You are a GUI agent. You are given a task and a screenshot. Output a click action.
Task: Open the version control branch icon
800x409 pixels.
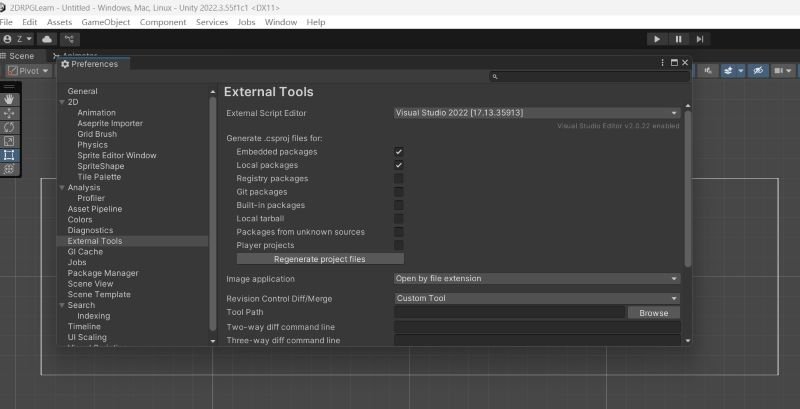point(70,39)
